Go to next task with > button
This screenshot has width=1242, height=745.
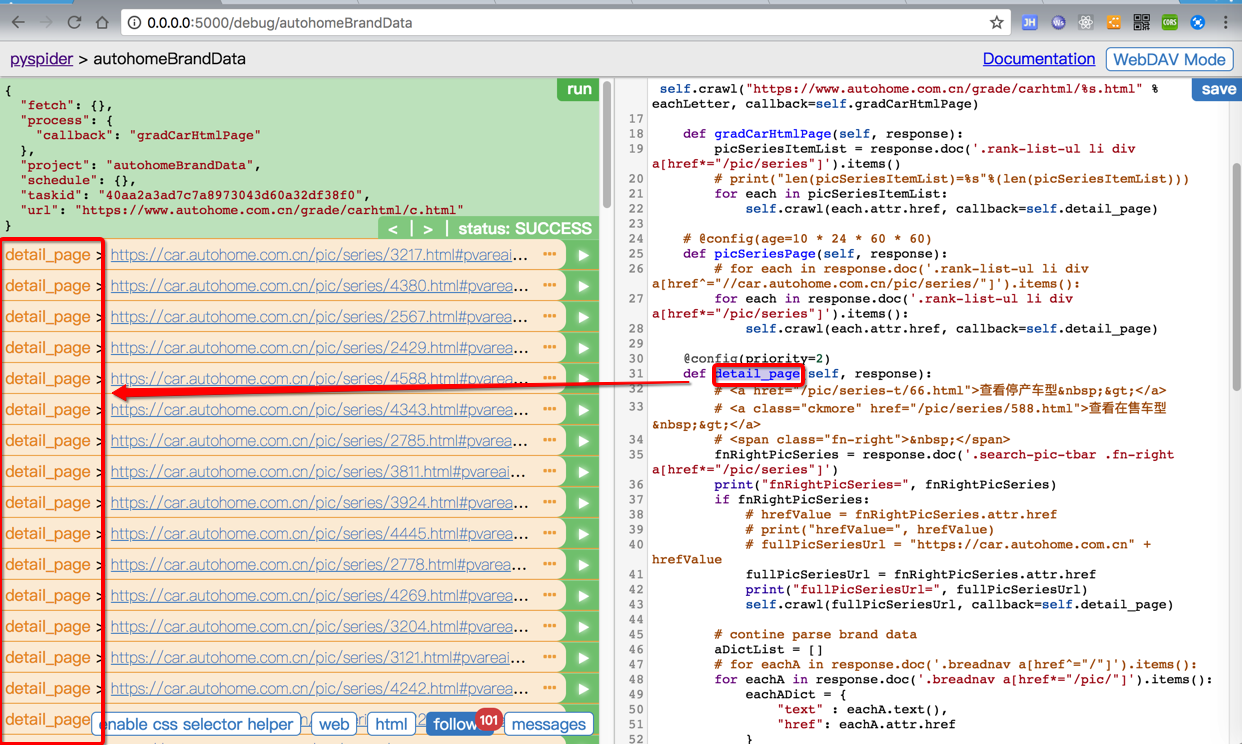[428, 228]
